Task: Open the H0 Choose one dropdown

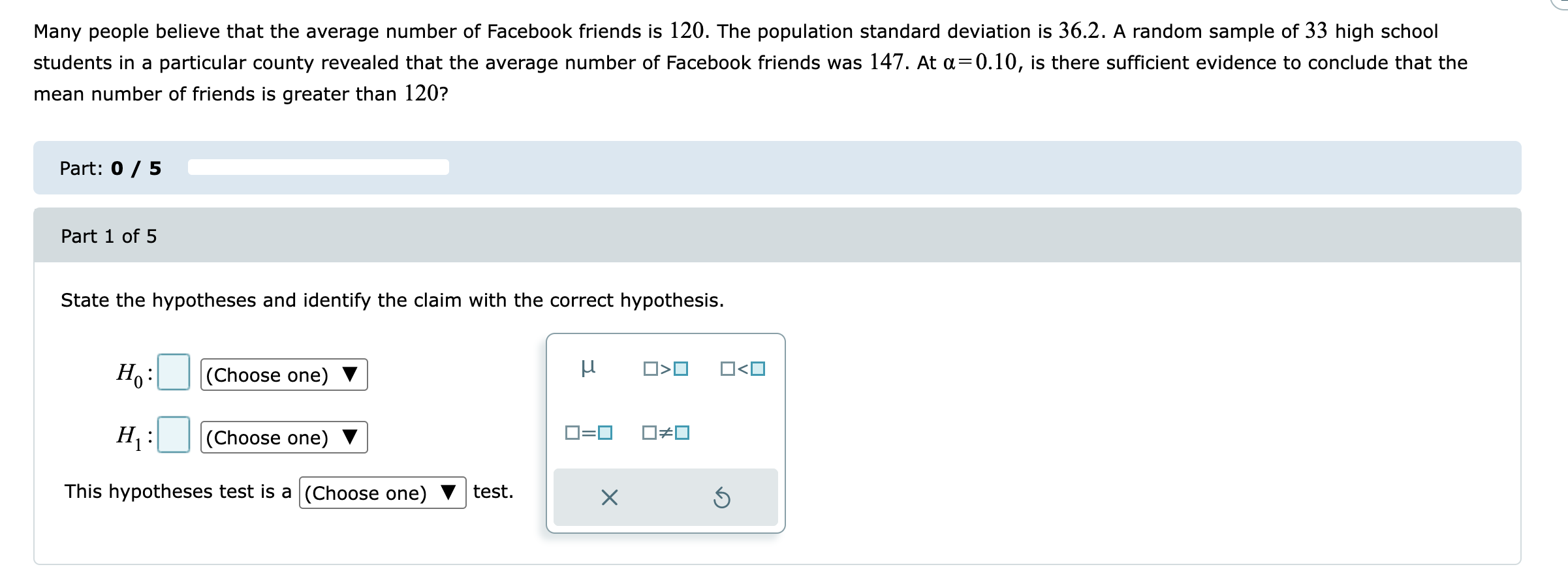Action: (284, 375)
